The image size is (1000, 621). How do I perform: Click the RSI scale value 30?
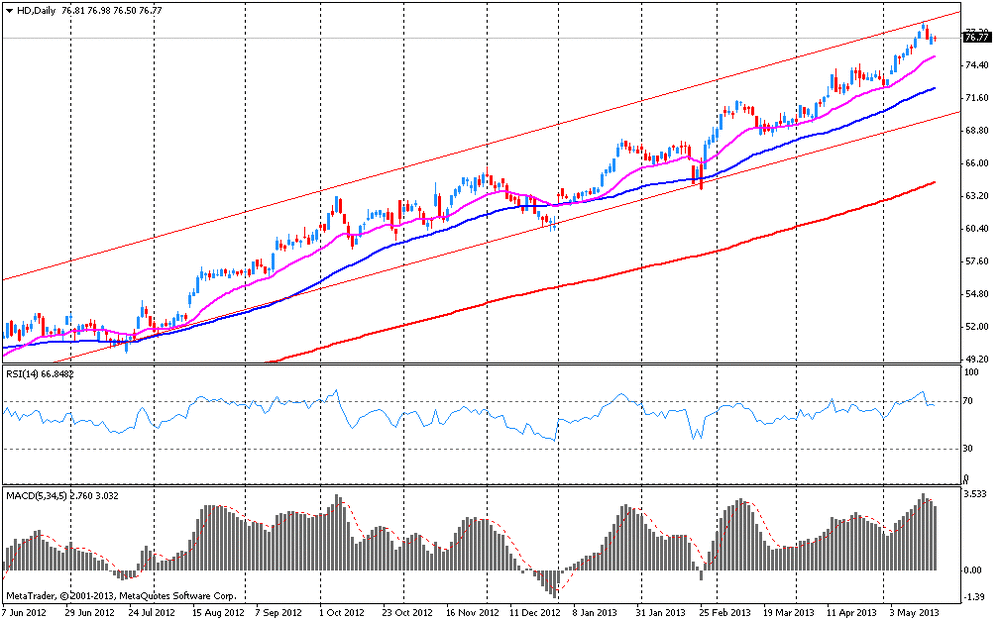[967, 449]
